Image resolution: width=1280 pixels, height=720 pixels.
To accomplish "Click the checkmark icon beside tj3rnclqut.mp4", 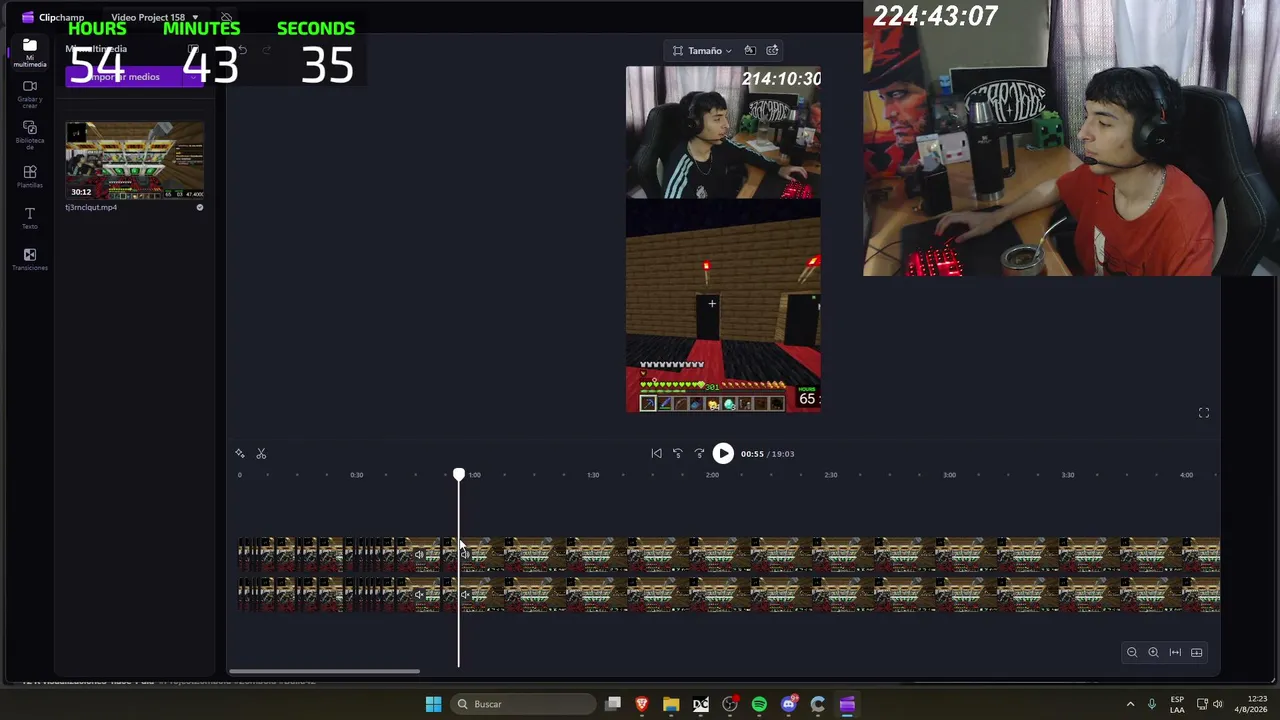I will (x=199, y=208).
